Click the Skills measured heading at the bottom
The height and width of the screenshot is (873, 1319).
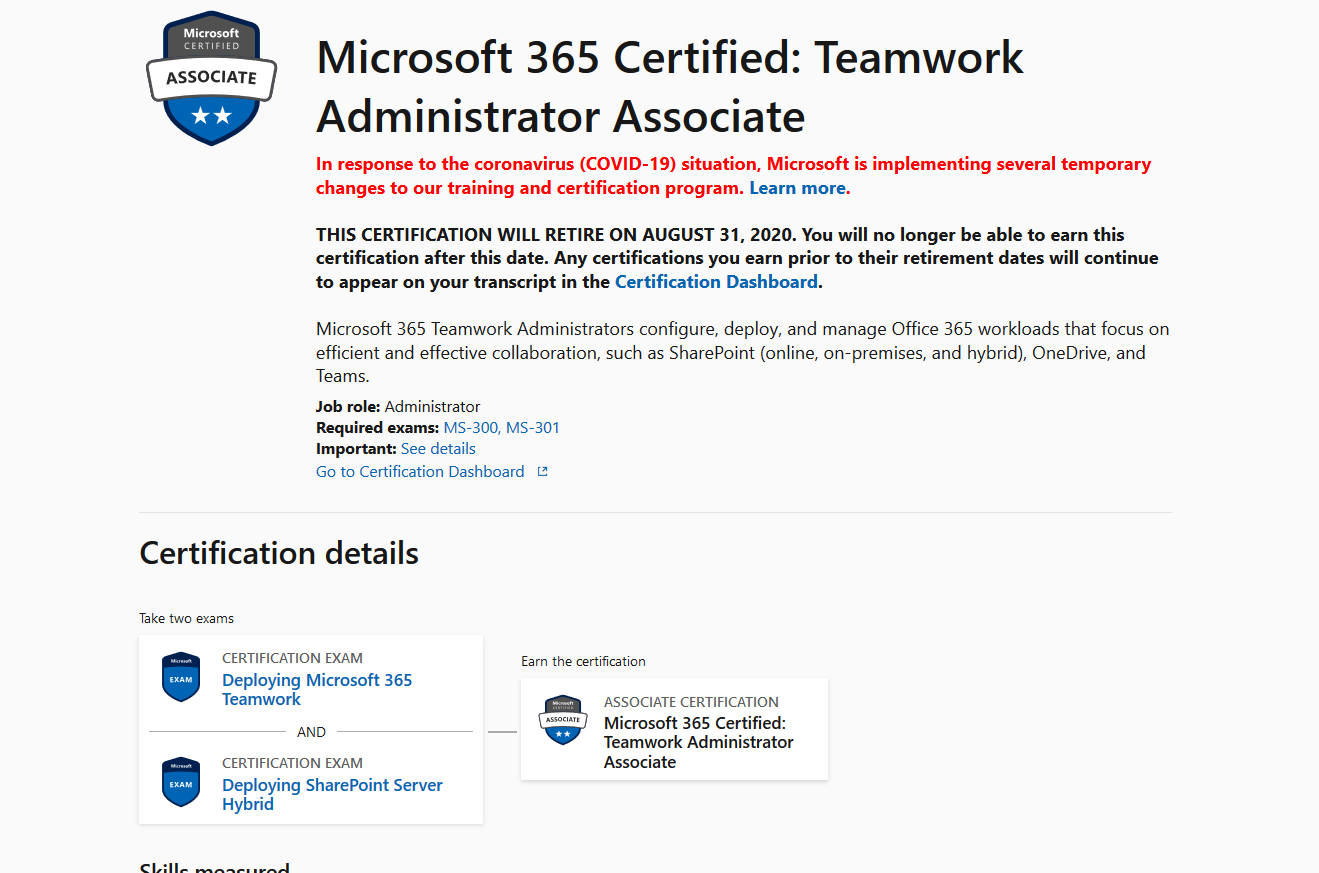(214, 867)
